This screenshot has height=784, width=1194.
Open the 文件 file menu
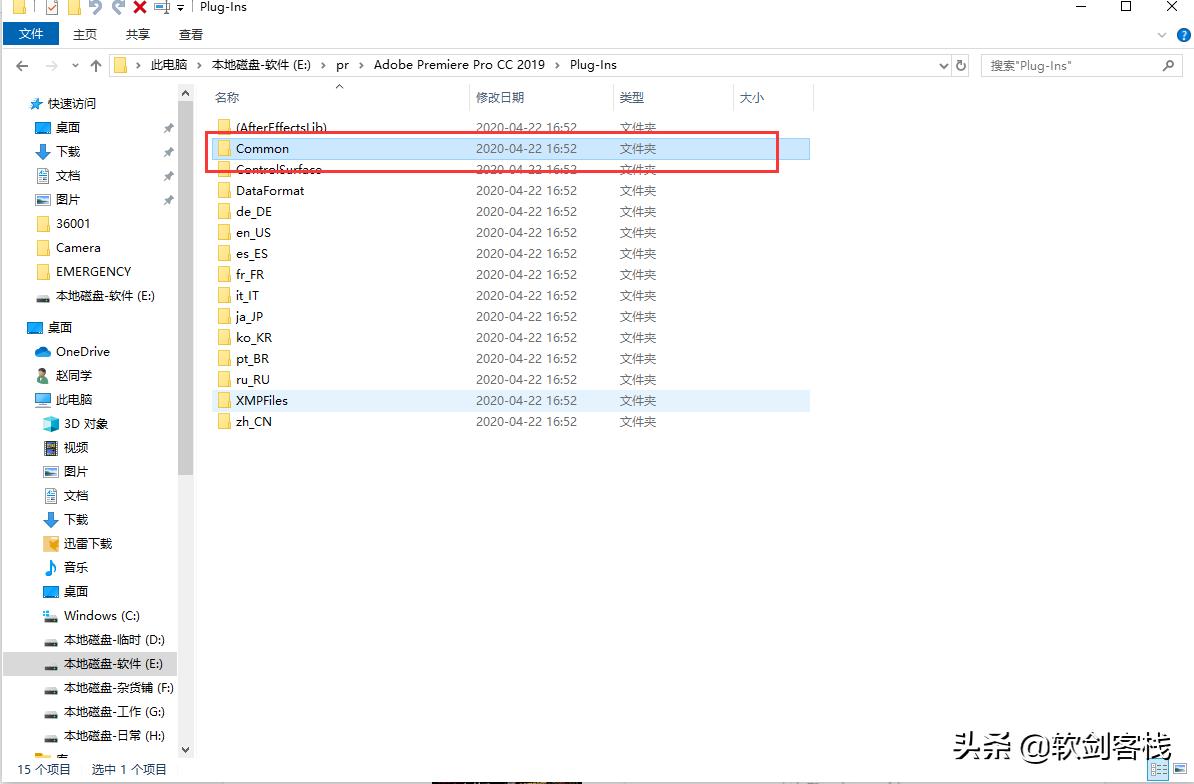tap(31, 34)
